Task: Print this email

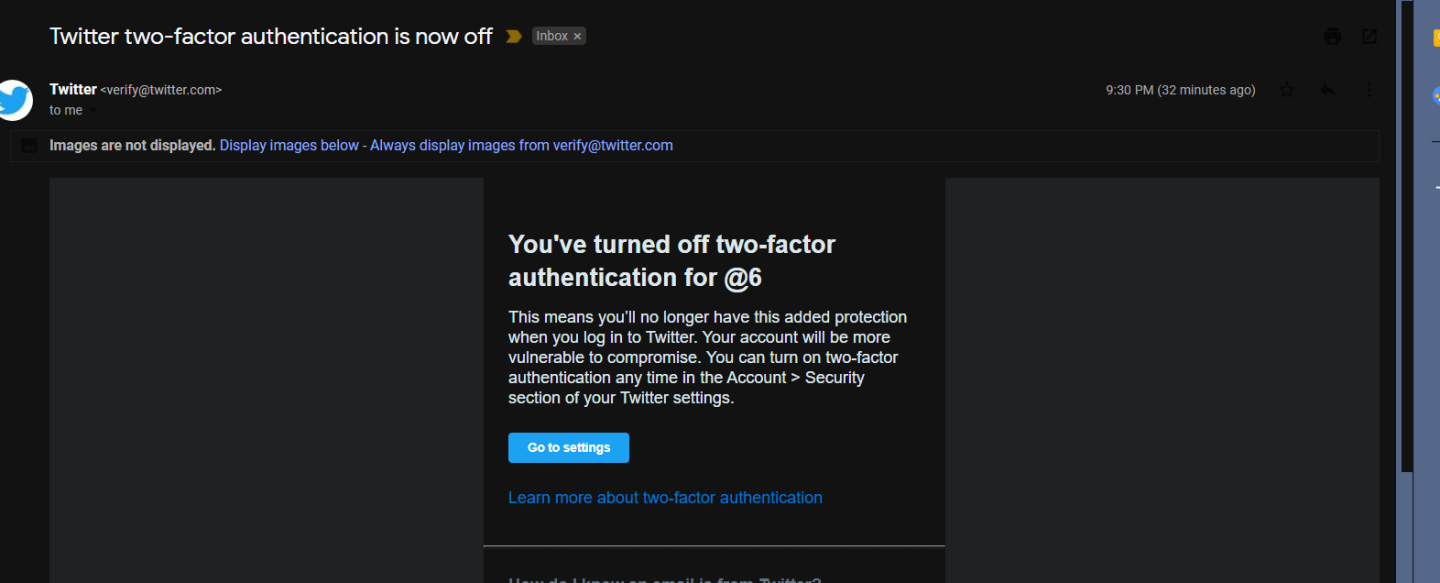Action: [x=1331, y=35]
